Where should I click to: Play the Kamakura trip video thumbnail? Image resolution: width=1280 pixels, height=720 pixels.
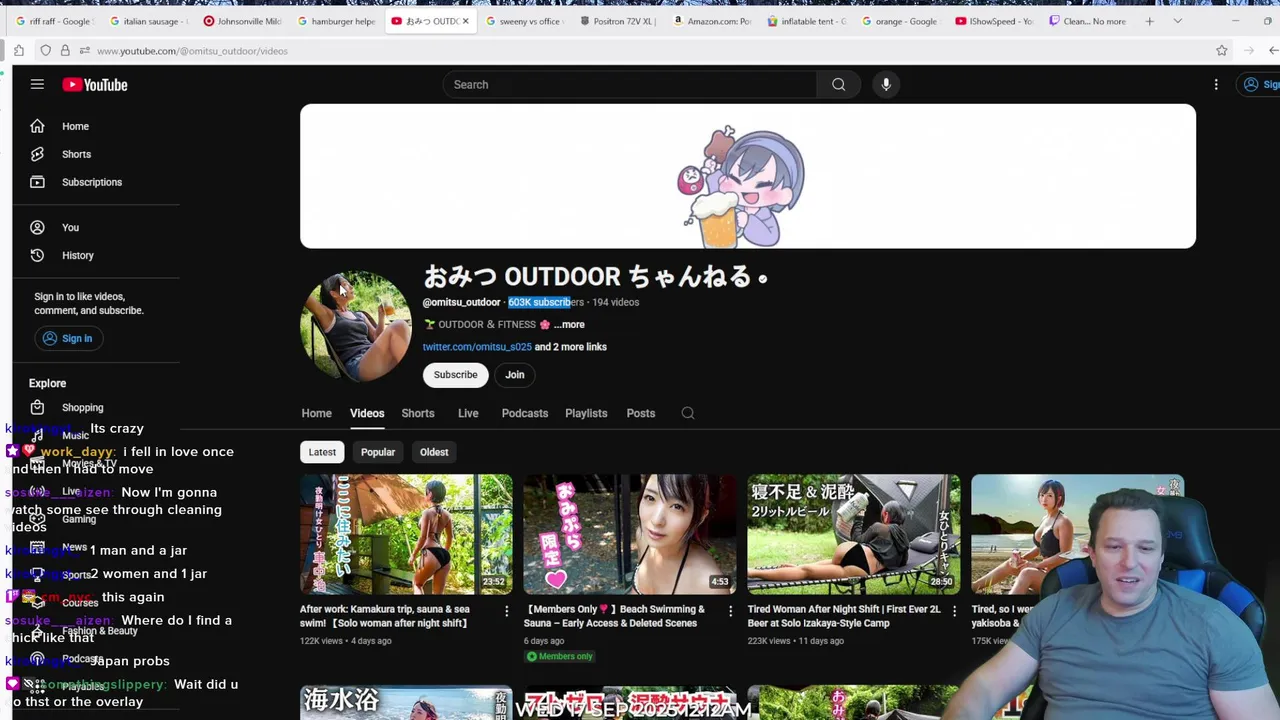406,534
